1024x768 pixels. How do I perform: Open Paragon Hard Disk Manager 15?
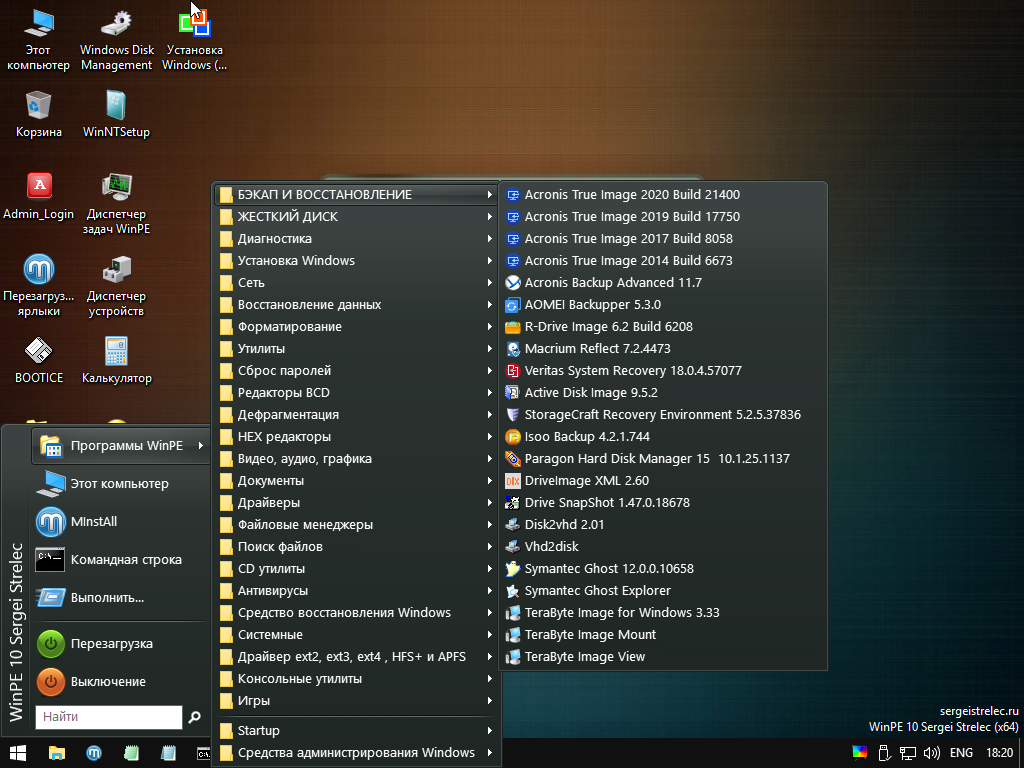tap(663, 458)
